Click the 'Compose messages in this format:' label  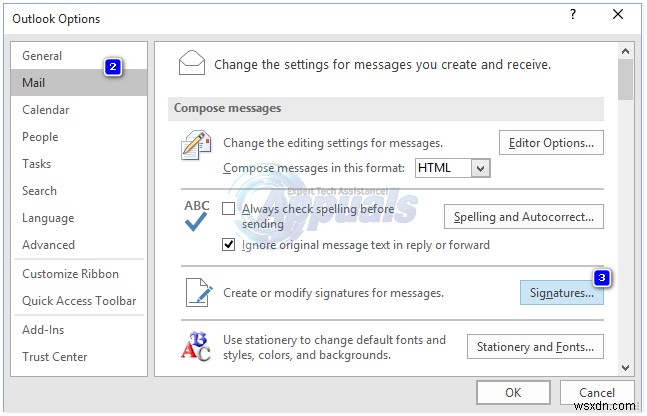click(x=314, y=168)
